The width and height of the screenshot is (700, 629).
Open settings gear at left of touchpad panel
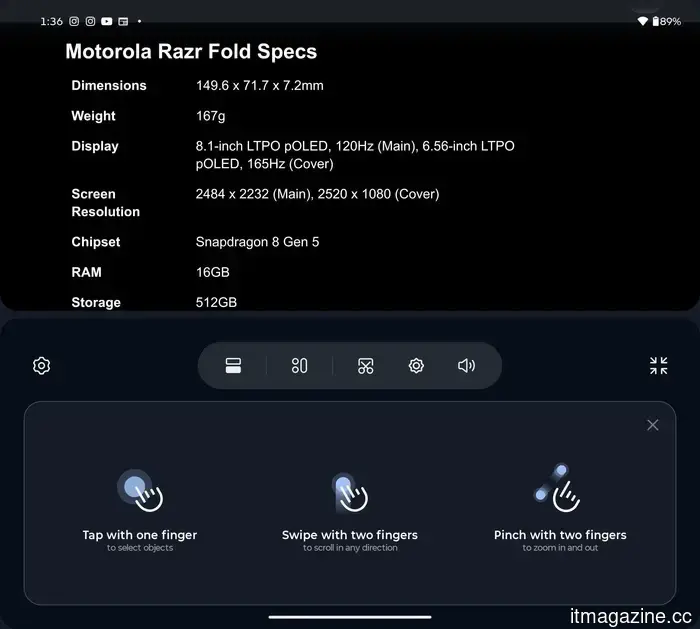point(42,366)
